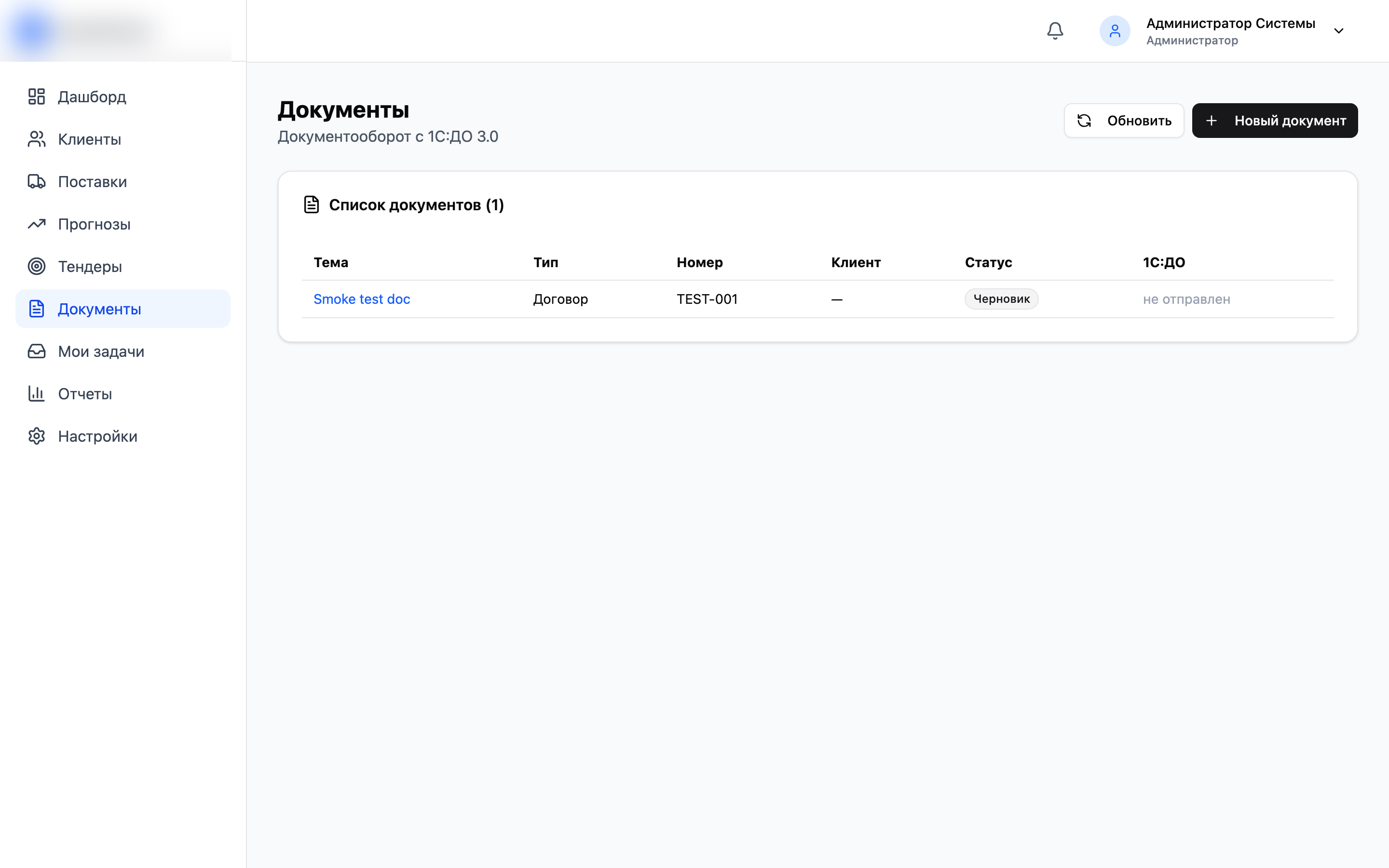Open the notifications bell
The image size is (1389, 868).
[x=1055, y=31]
